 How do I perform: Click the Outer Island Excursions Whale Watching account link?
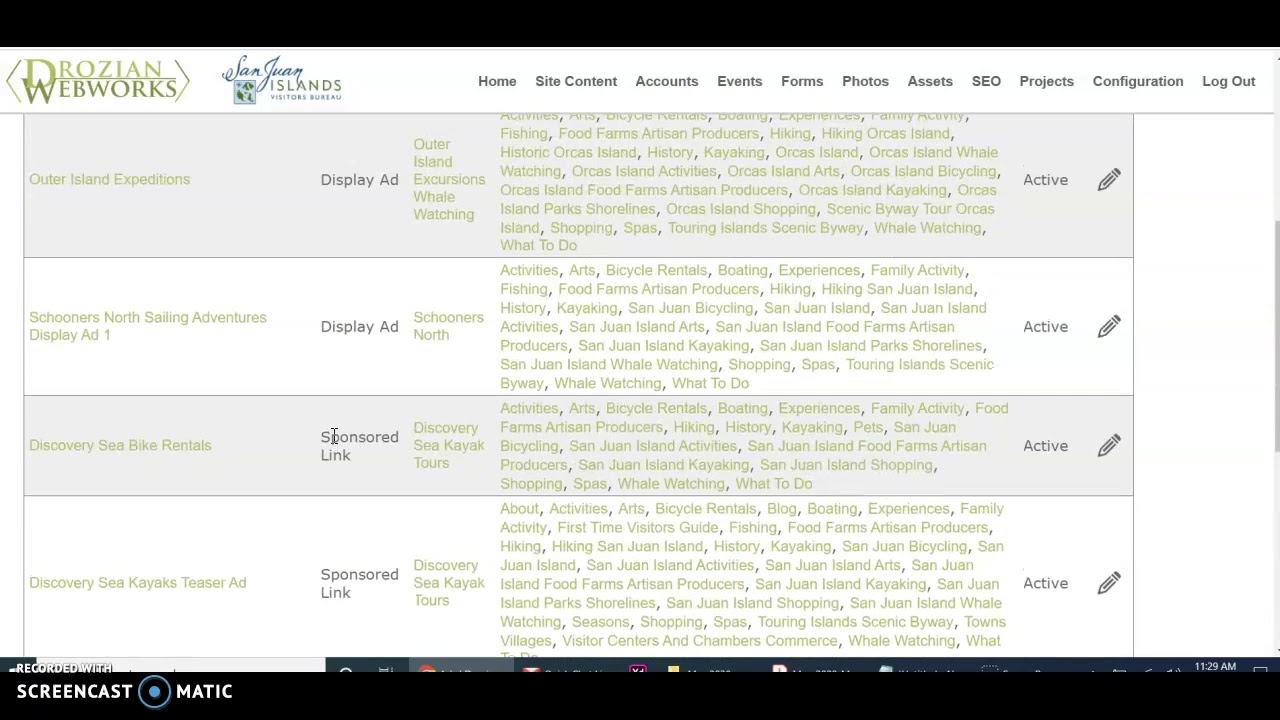coord(449,179)
